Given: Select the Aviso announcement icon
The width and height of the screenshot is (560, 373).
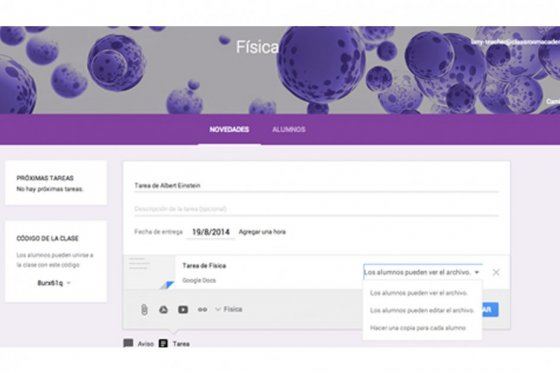Looking at the screenshot, I should 128,343.
